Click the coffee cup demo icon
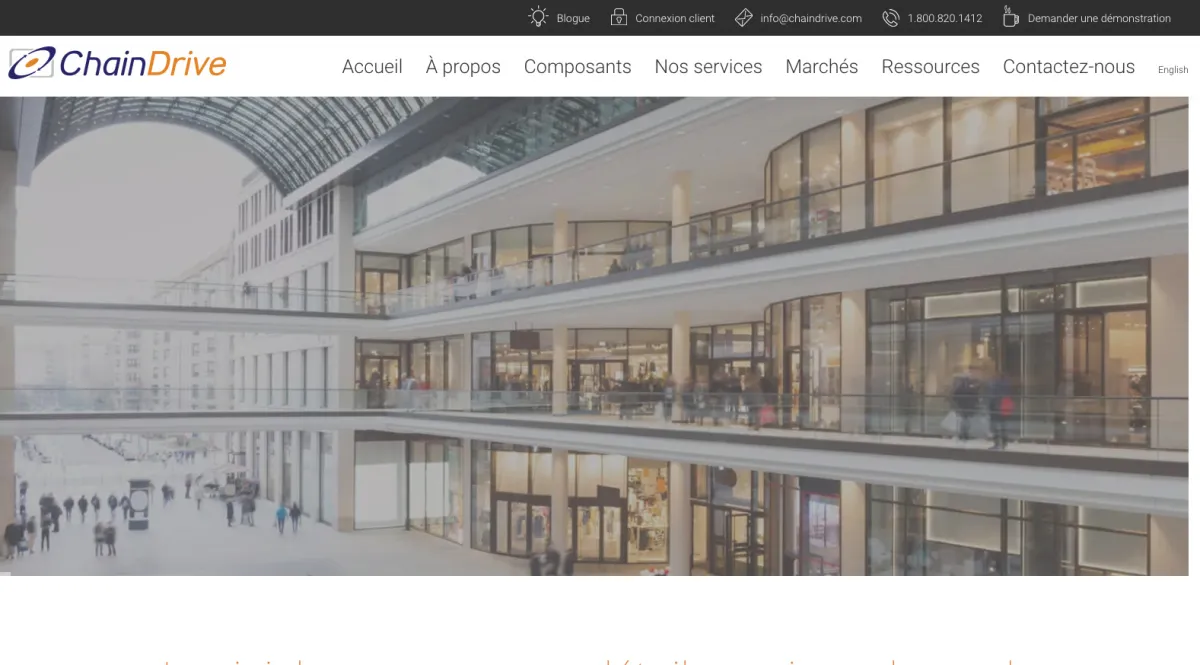The image size is (1200, 665). (1010, 17)
